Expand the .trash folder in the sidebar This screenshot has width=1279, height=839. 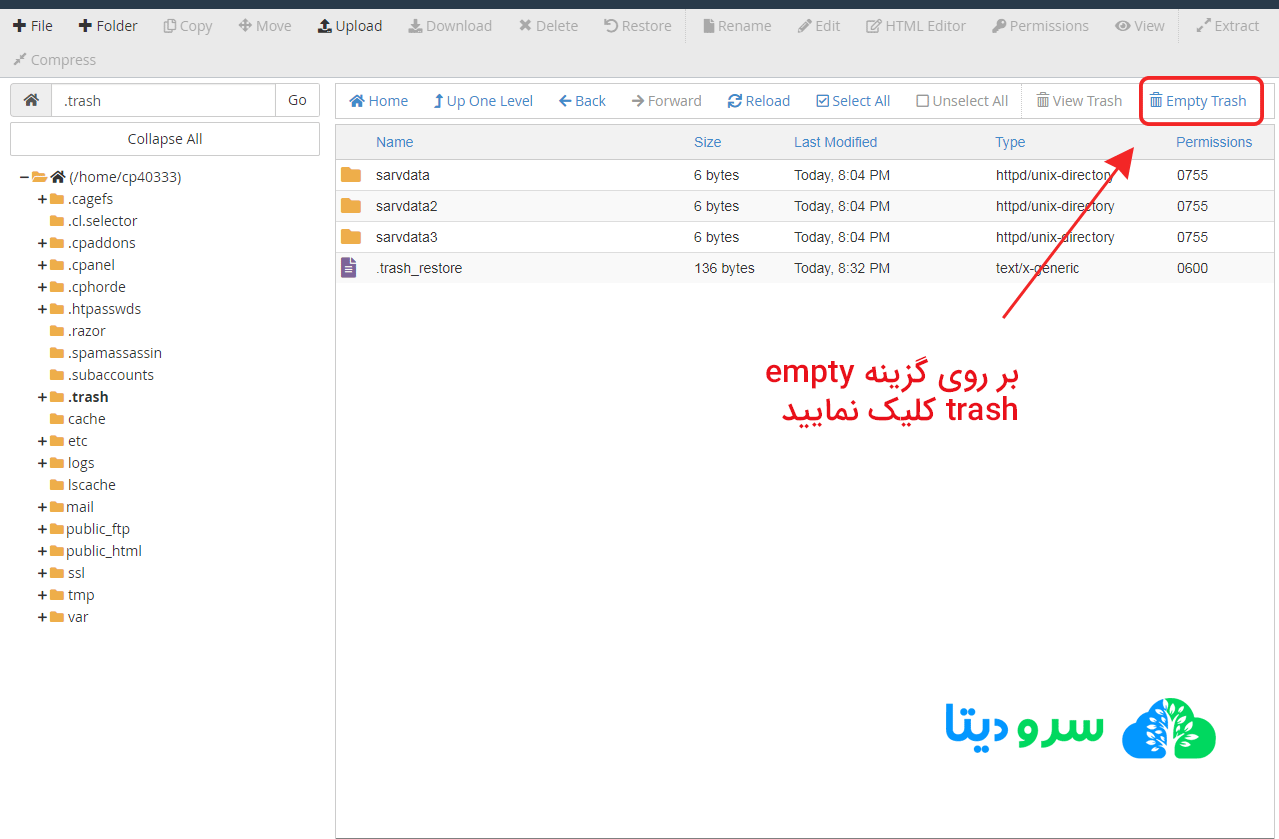pos(40,396)
